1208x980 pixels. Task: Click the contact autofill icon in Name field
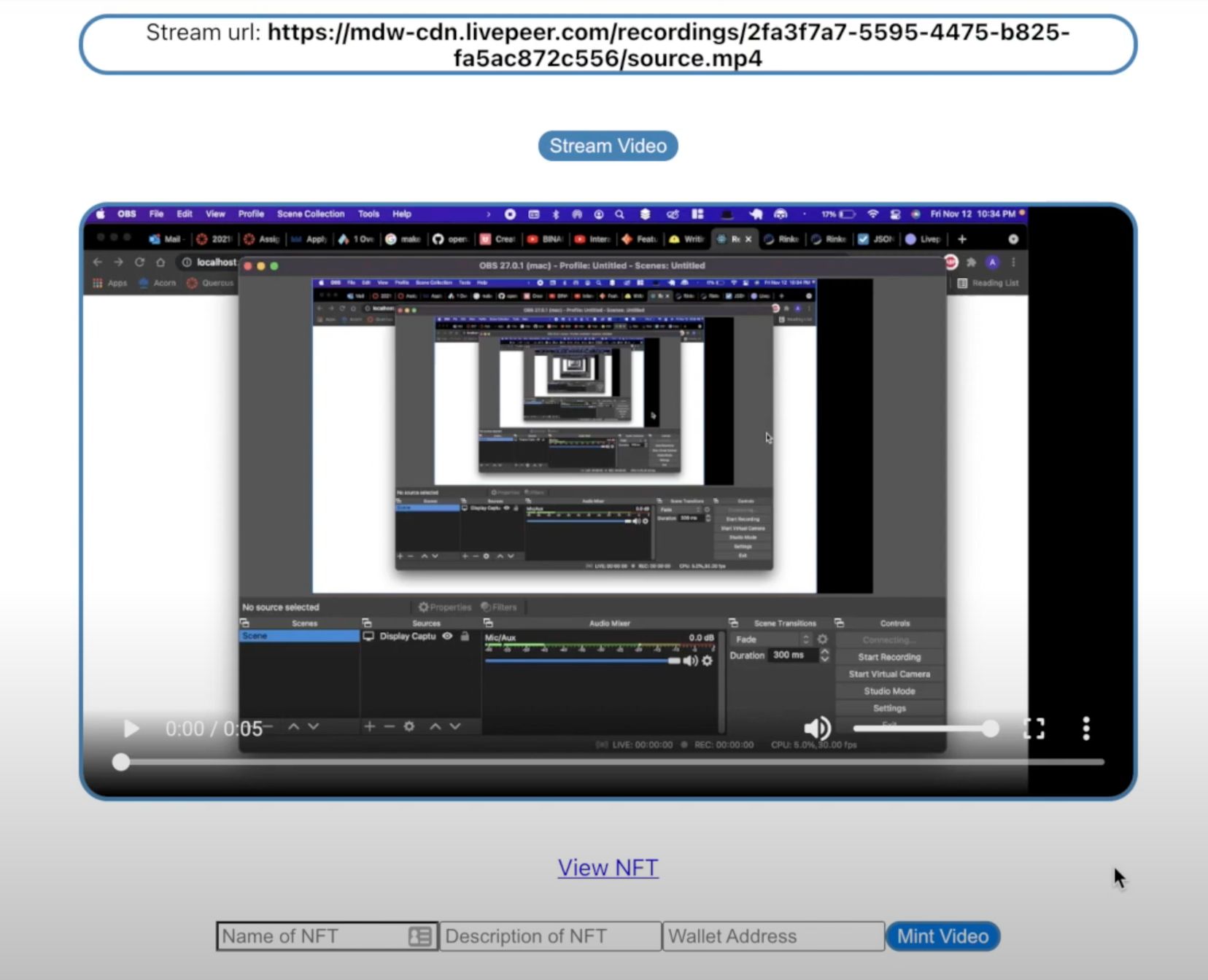coord(420,936)
